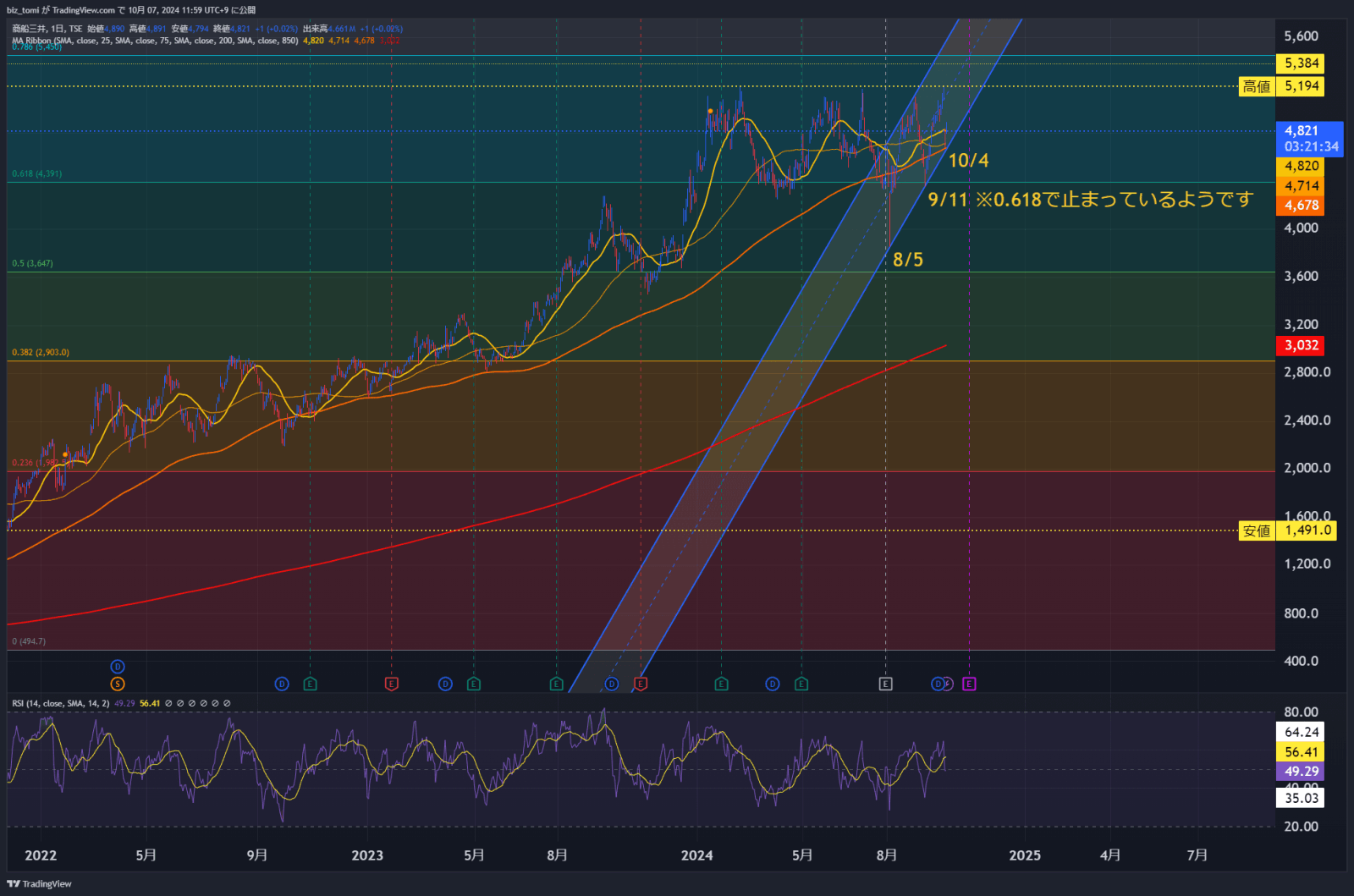Select the 10/4 text annotation
1354x896 pixels.
[x=968, y=161]
